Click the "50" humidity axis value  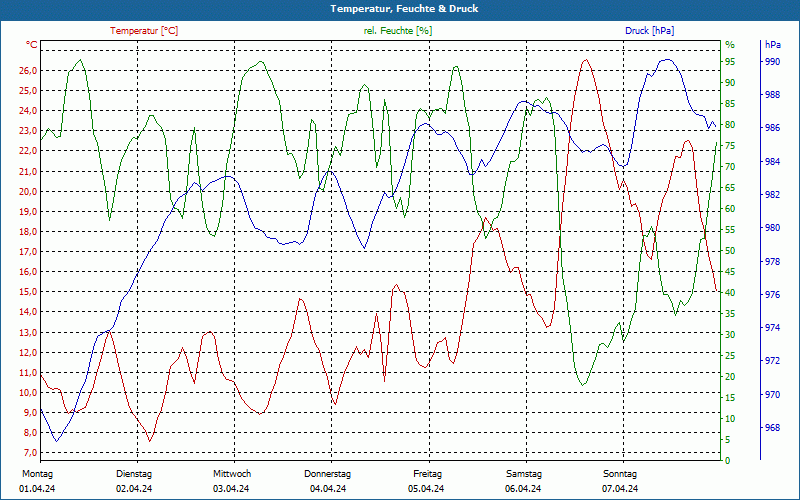point(730,251)
